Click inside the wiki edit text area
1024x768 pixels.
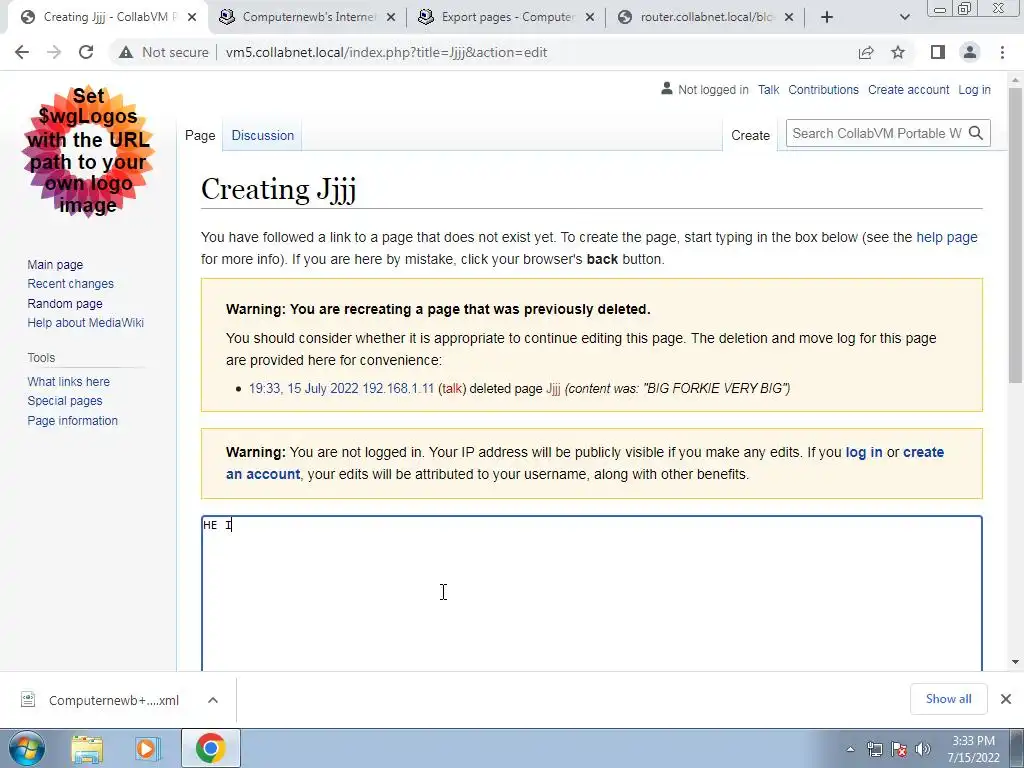coord(592,593)
